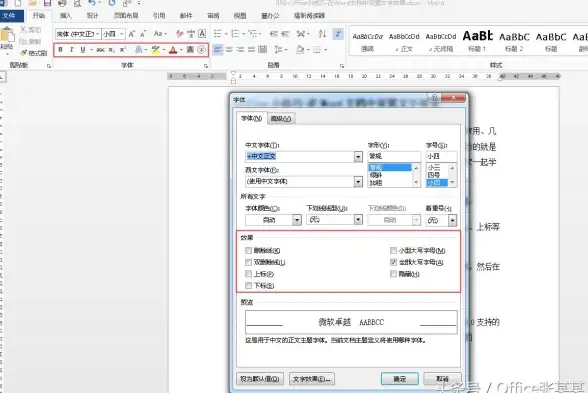Click the character border (A) icon
The height and width of the screenshot is (393, 588).
[202, 34]
